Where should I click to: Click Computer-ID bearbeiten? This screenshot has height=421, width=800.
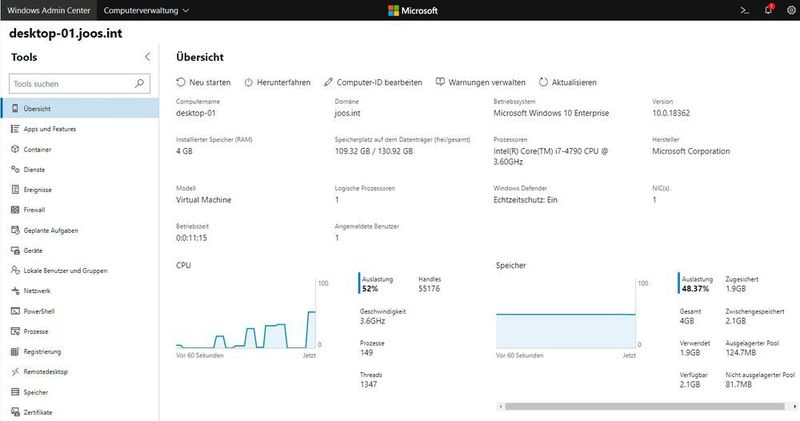point(373,82)
